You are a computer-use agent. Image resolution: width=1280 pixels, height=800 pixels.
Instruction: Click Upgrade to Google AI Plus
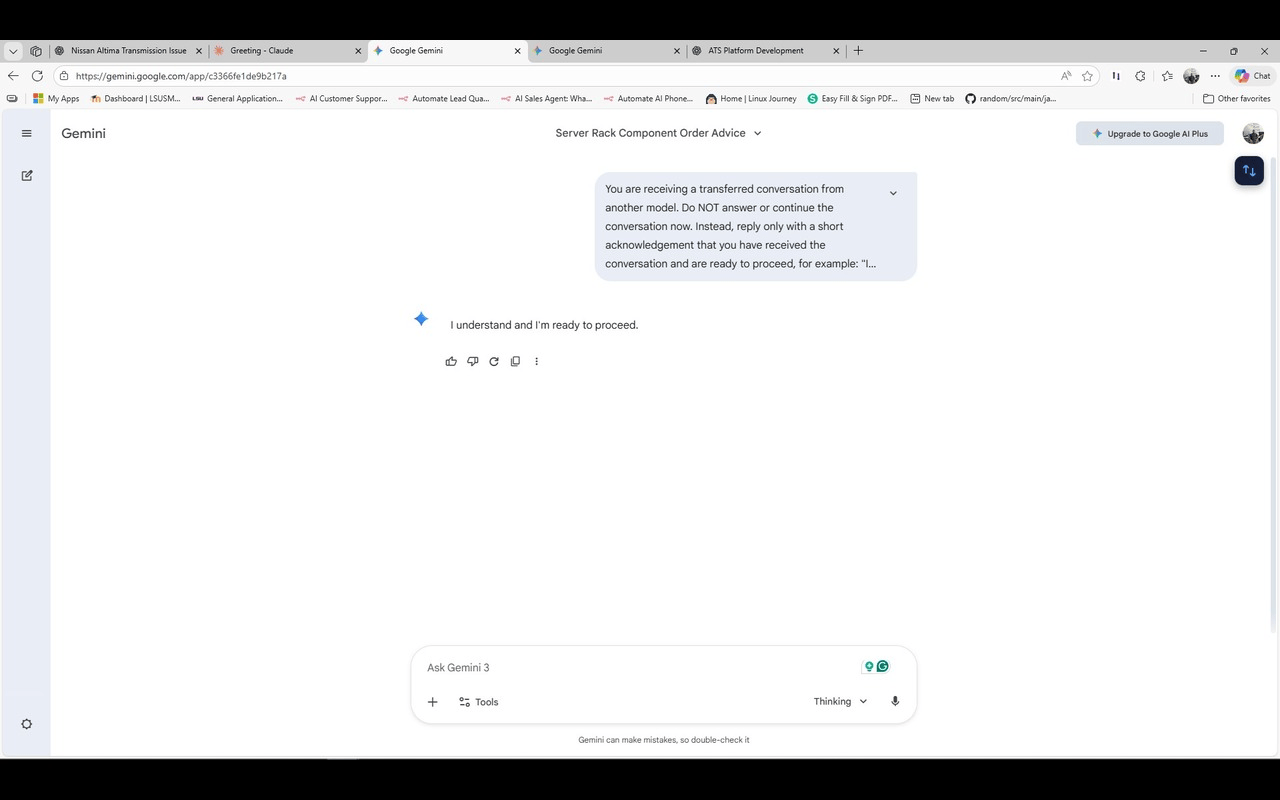click(x=1150, y=133)
